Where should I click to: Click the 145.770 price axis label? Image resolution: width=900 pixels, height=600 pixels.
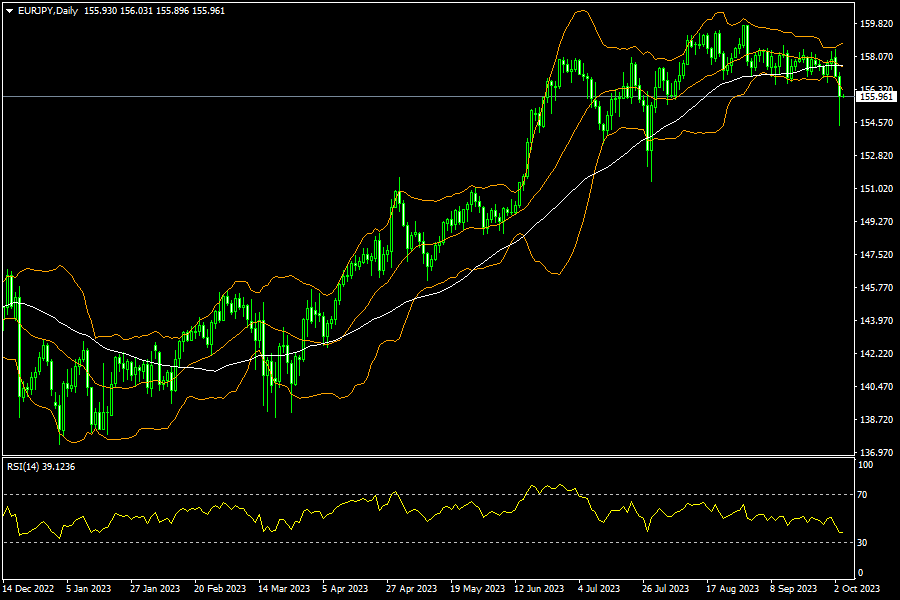pyautogui.click(x=876, y=288)
